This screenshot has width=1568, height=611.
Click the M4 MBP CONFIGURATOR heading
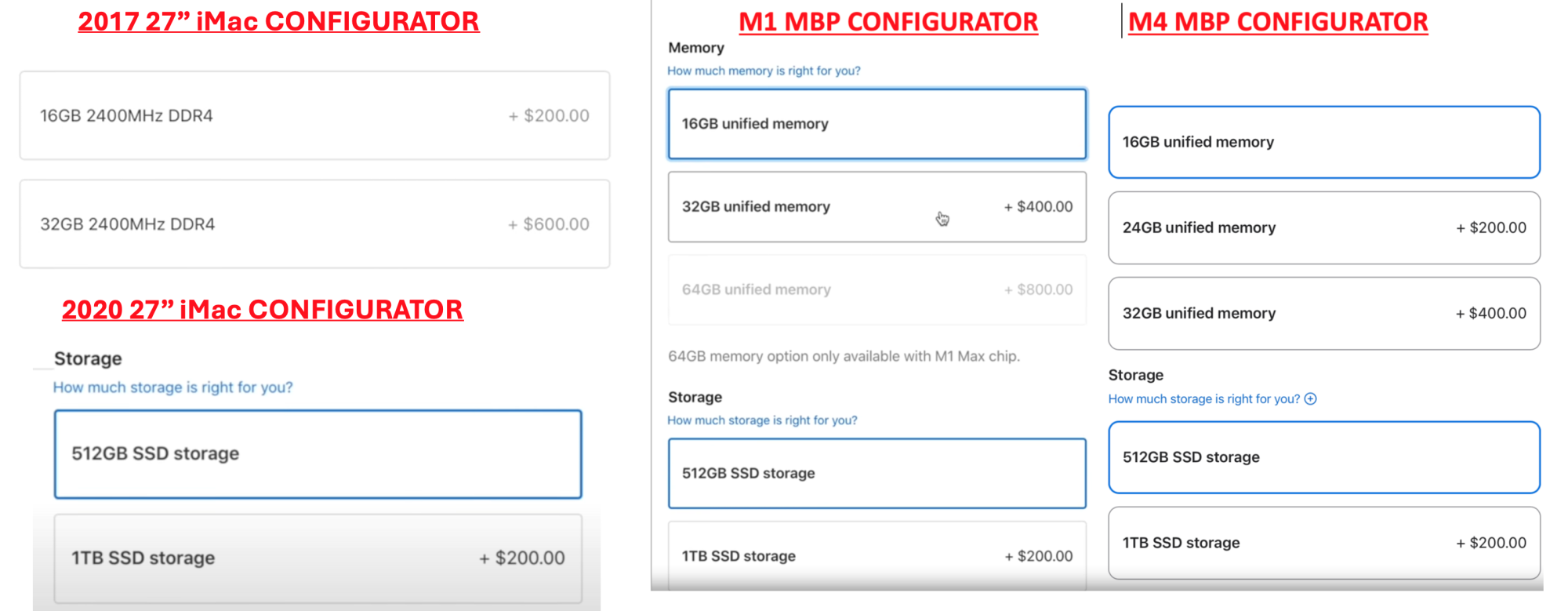[x=1278, y=22]
